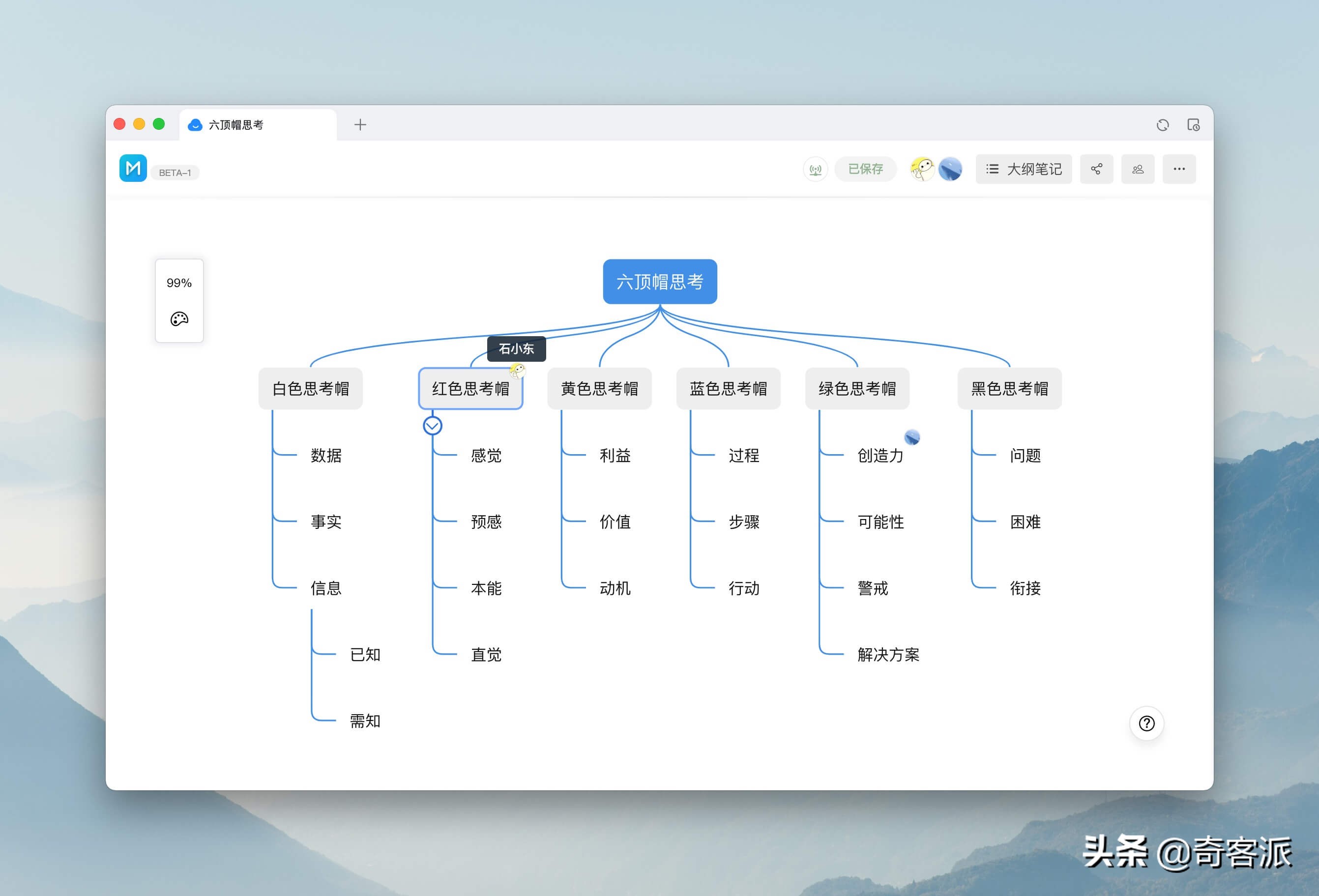
Task: Click the cloud icon on the tab
Action: click(x=195, y=125)
